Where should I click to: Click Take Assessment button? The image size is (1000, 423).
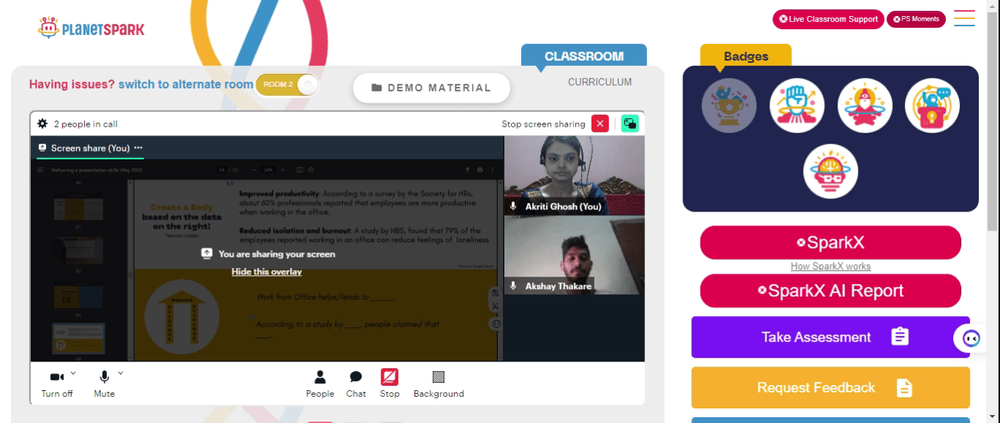pyautogui.click(x=830, y=337)
